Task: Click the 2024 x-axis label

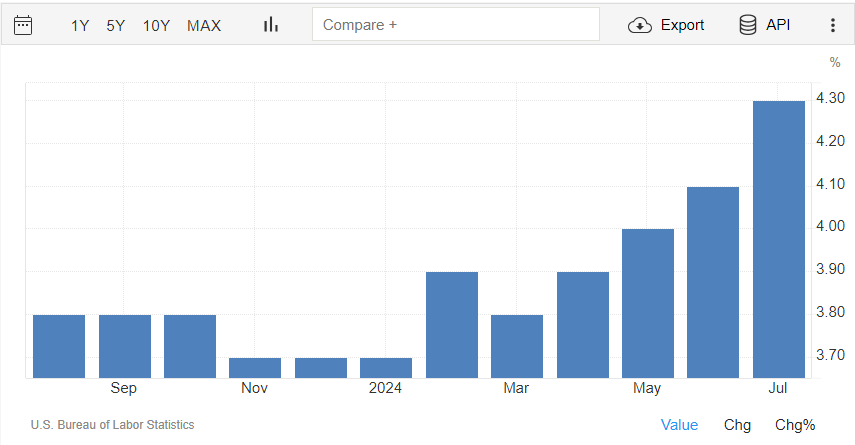Action: 385,388
